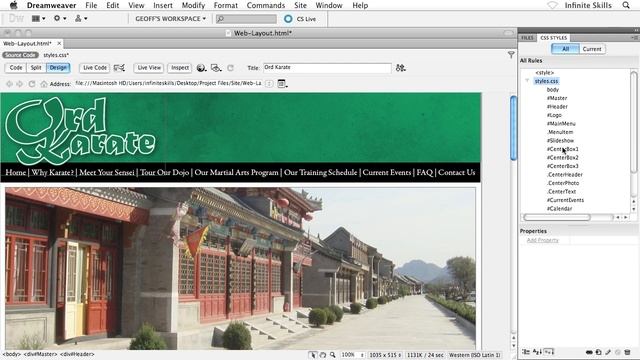This screenshot has width=640, height=360.
Task: Click the Why Karate? menu link
Action: [x=53, y=172]
